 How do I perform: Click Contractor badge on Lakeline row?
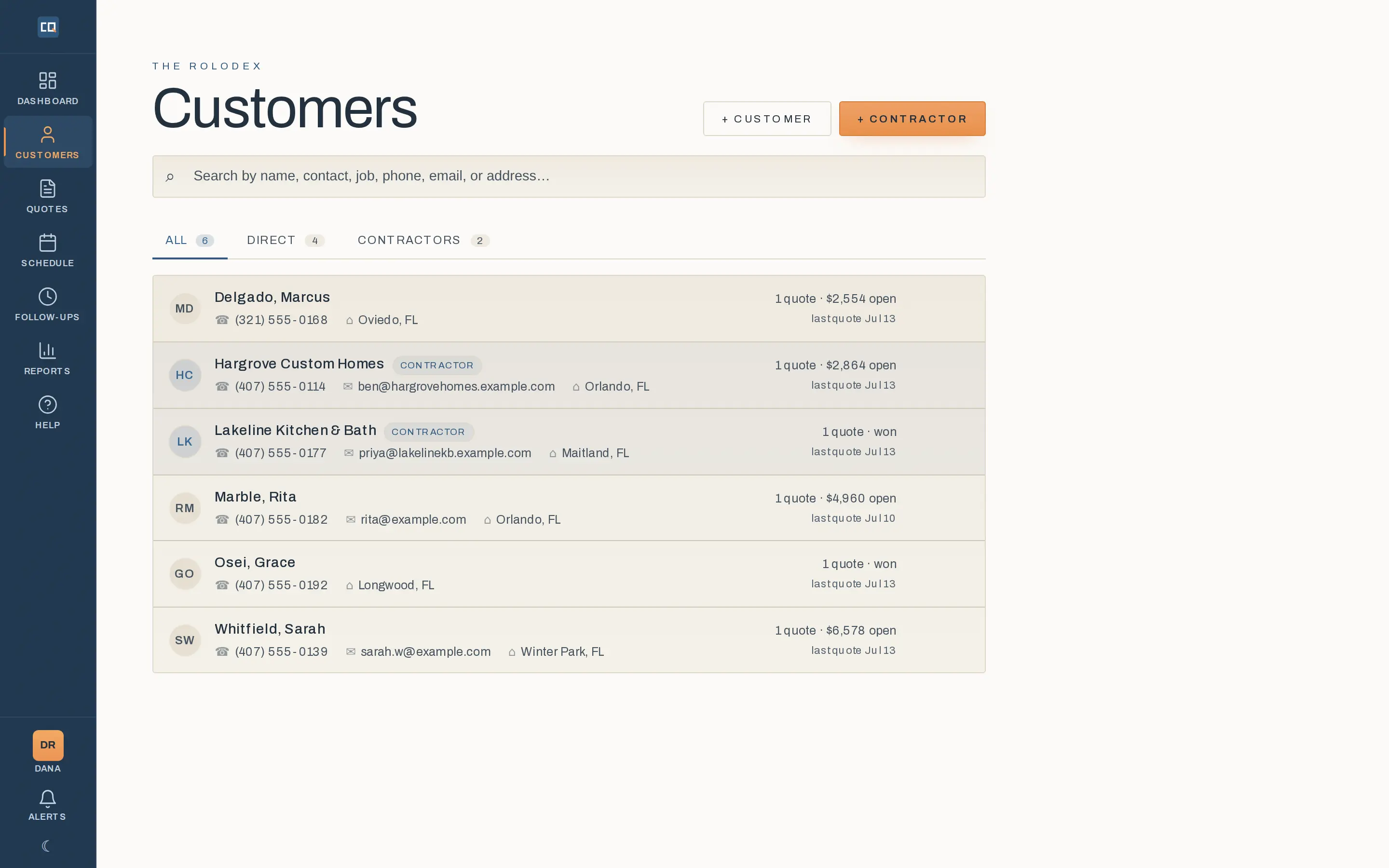coord(428,432)
